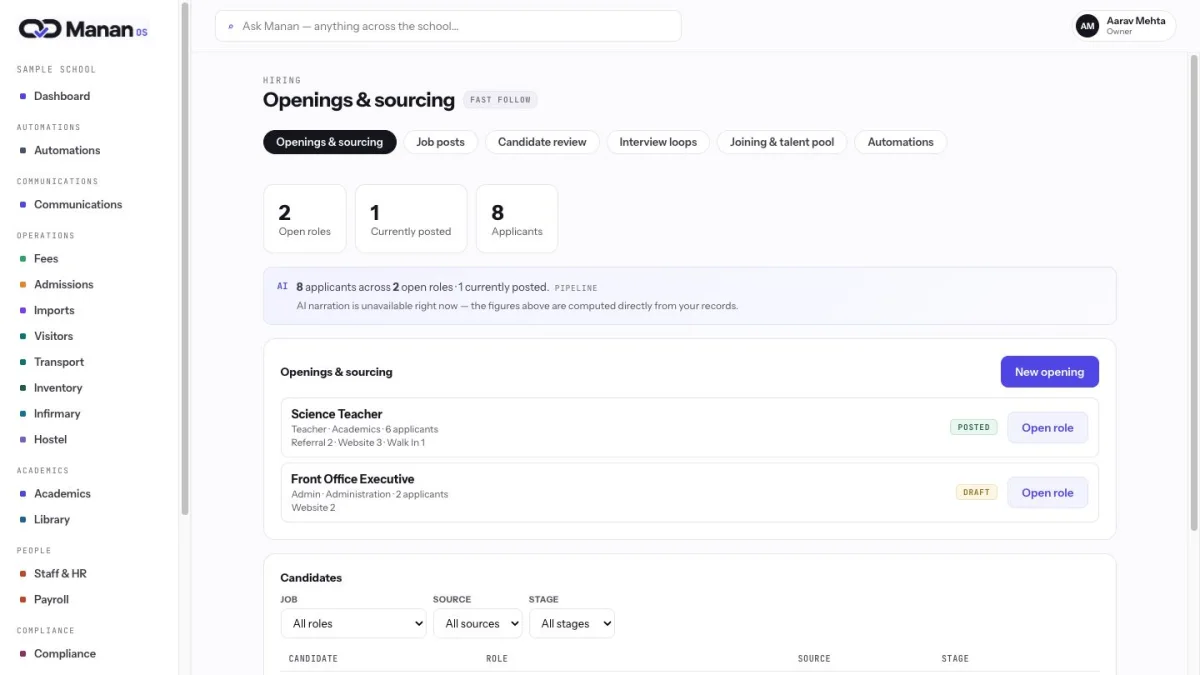Click the Front Office Executive title
The height and width of the screenshot is (675, 1200).
[353, 479]
